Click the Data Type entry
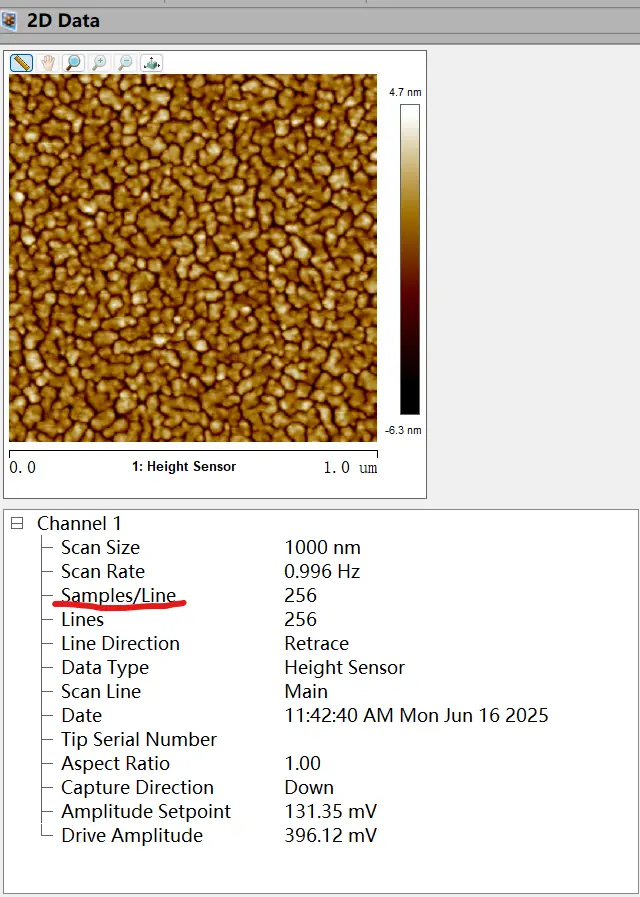The width and height of the screenshot is (640, 897). point(104,667)
